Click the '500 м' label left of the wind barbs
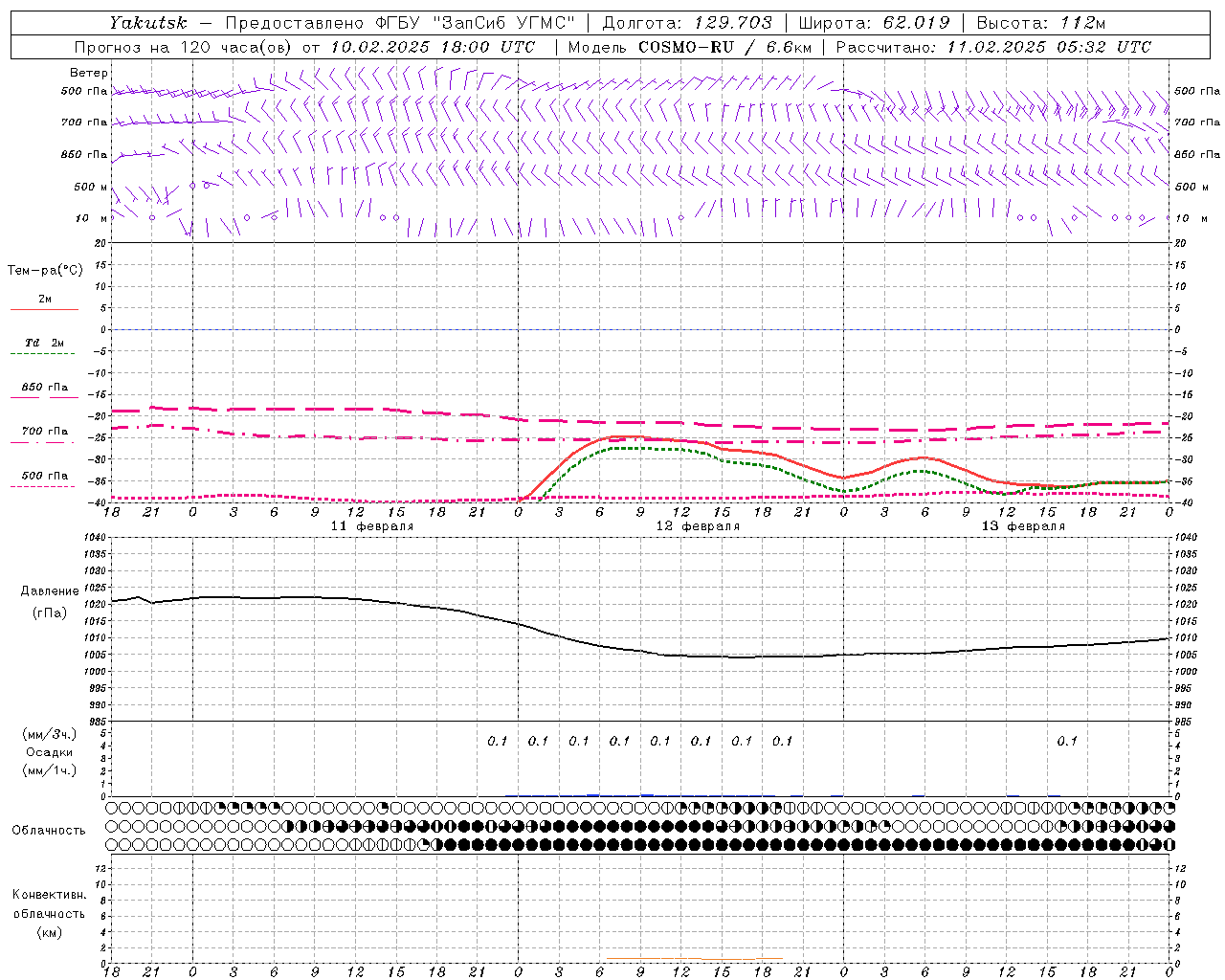The height and width of the screenshot is (980, 1225). (92, 188)
